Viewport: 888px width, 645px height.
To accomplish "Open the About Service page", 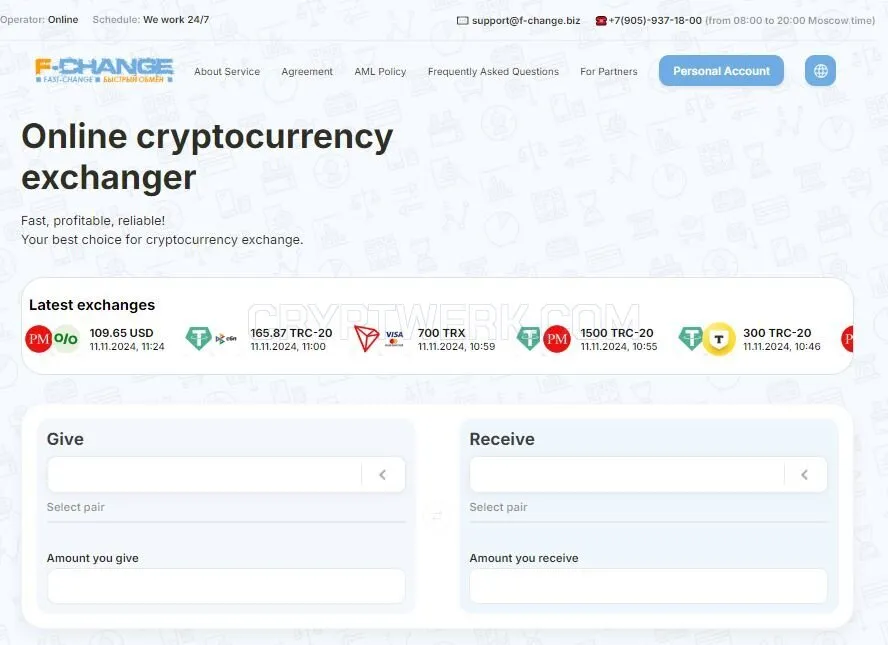I will 227,71.
